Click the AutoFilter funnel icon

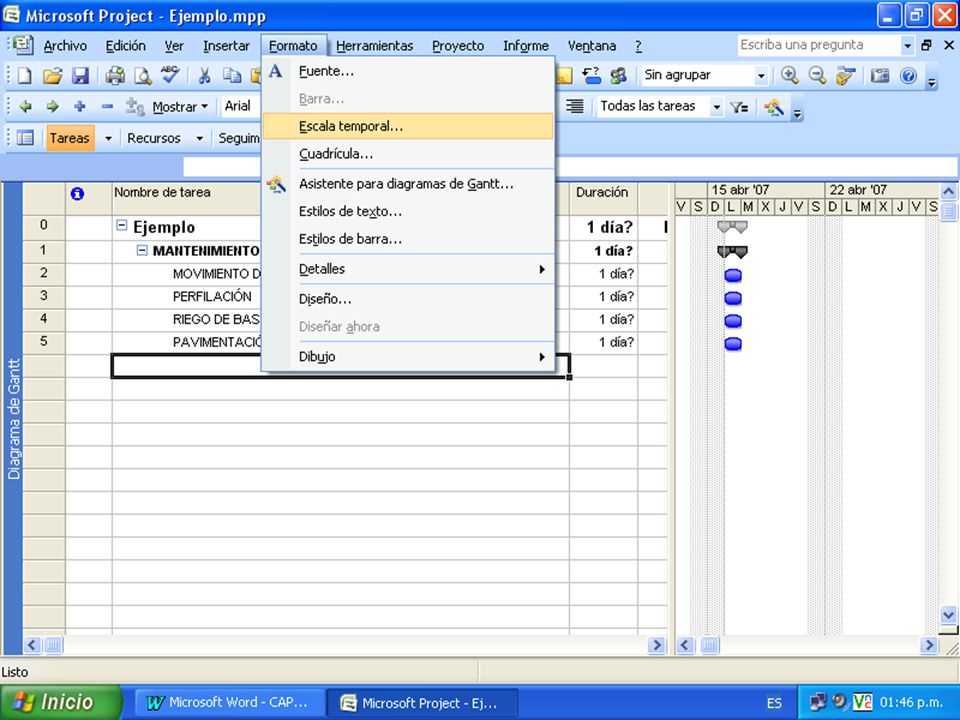click(739, 107)
